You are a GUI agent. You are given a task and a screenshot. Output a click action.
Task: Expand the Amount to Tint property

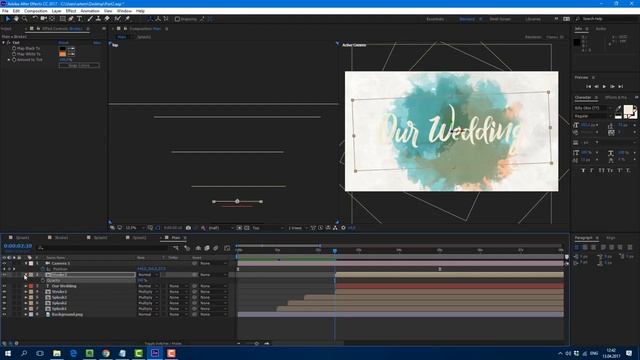pyautogui.click(x=9, y=60)
